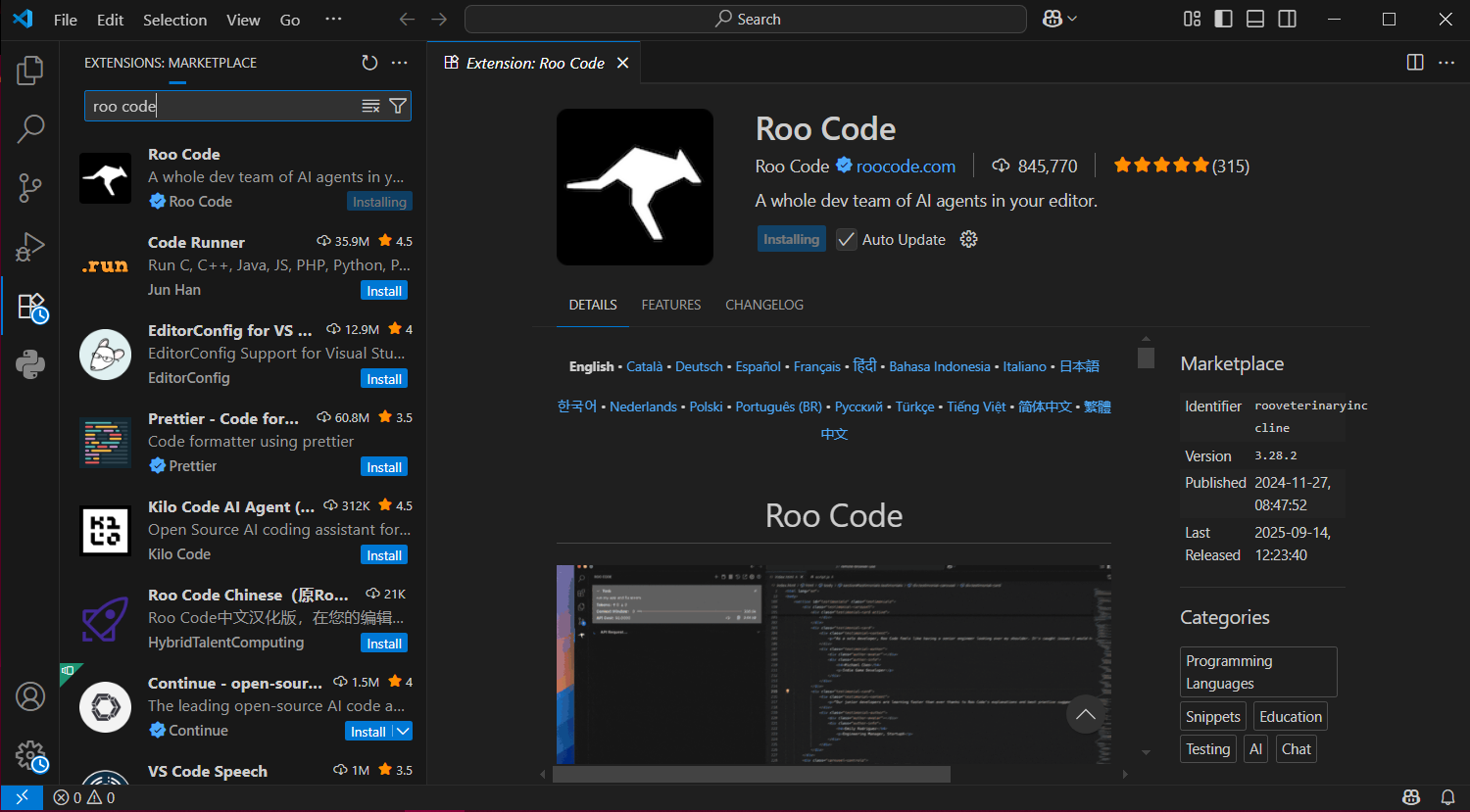Open Source Control view
The image size is (1470, 812).
point(30,187)
